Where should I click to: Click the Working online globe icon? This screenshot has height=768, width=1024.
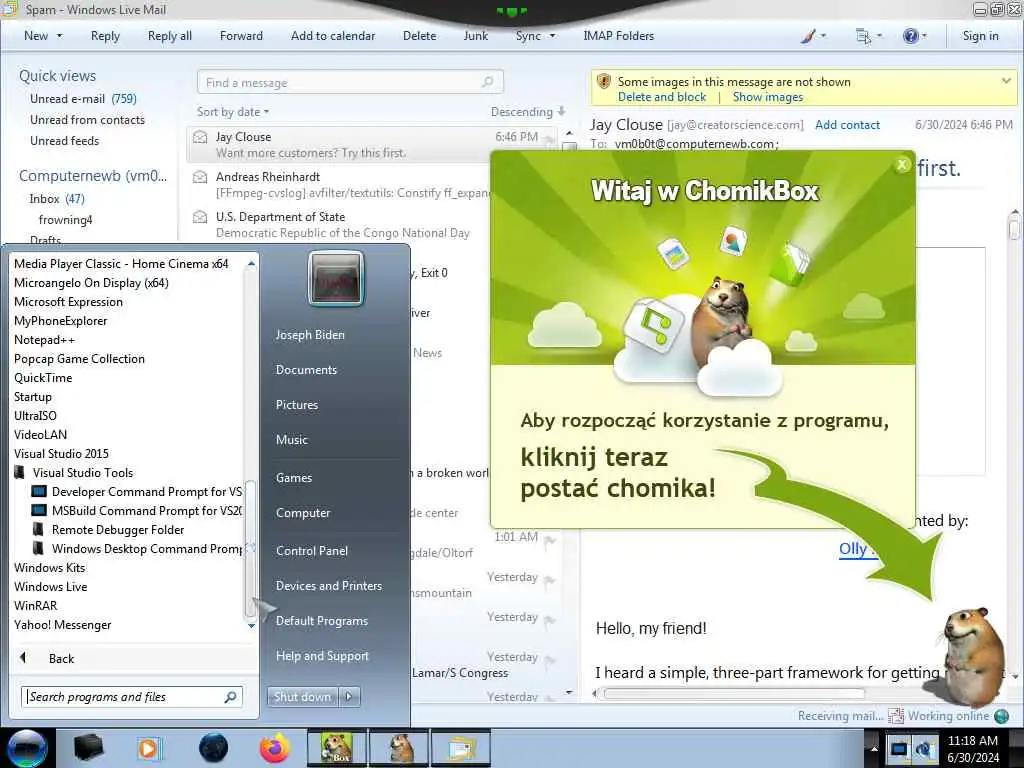point(1001,716)
